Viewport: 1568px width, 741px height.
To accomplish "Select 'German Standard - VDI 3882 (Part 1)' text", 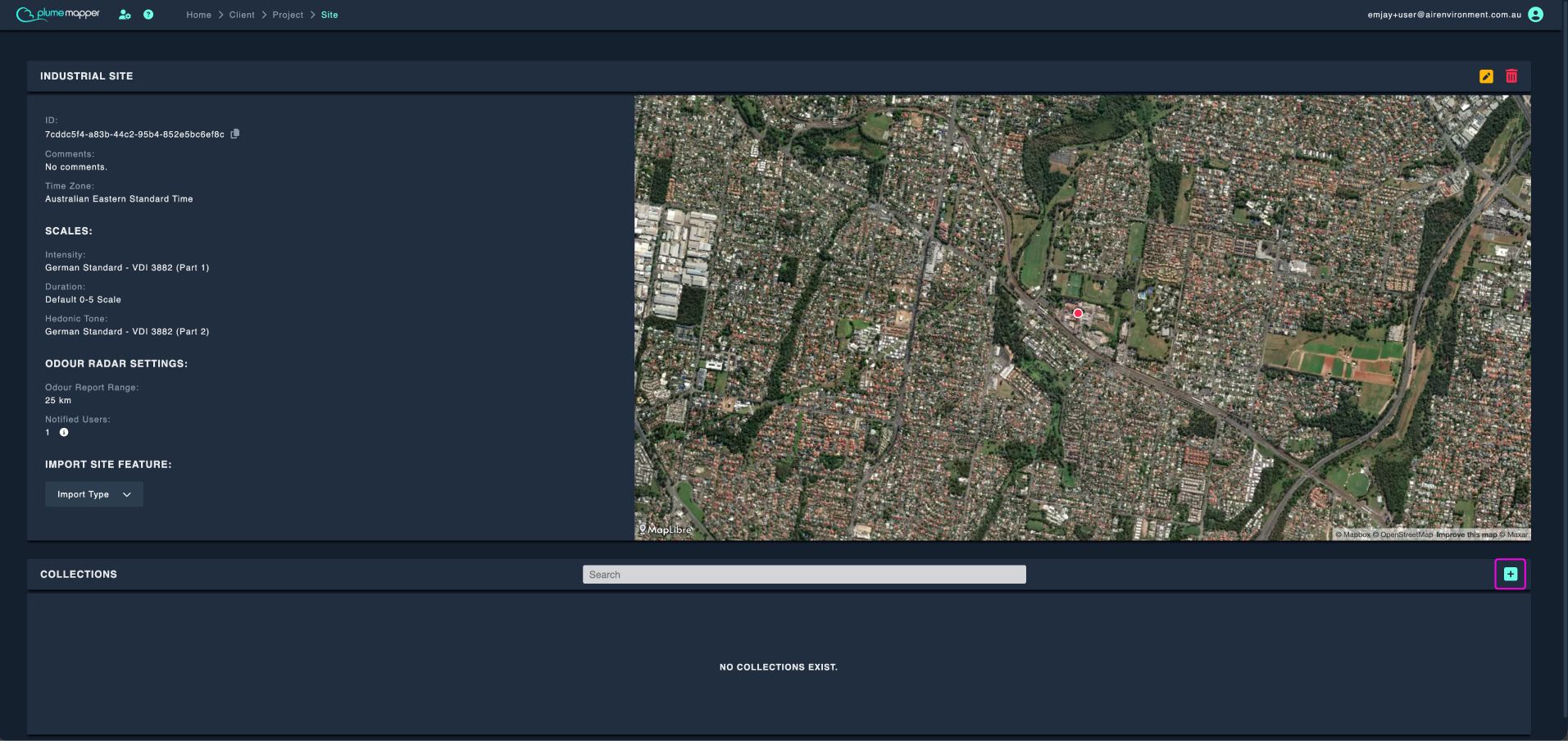I will [127, 268].
